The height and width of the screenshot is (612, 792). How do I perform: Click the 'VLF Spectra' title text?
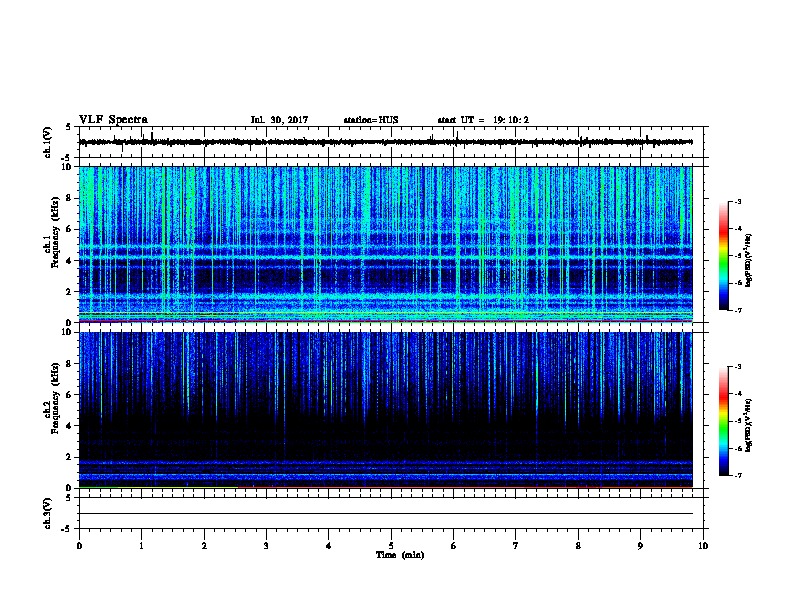(x=113, y=120)
